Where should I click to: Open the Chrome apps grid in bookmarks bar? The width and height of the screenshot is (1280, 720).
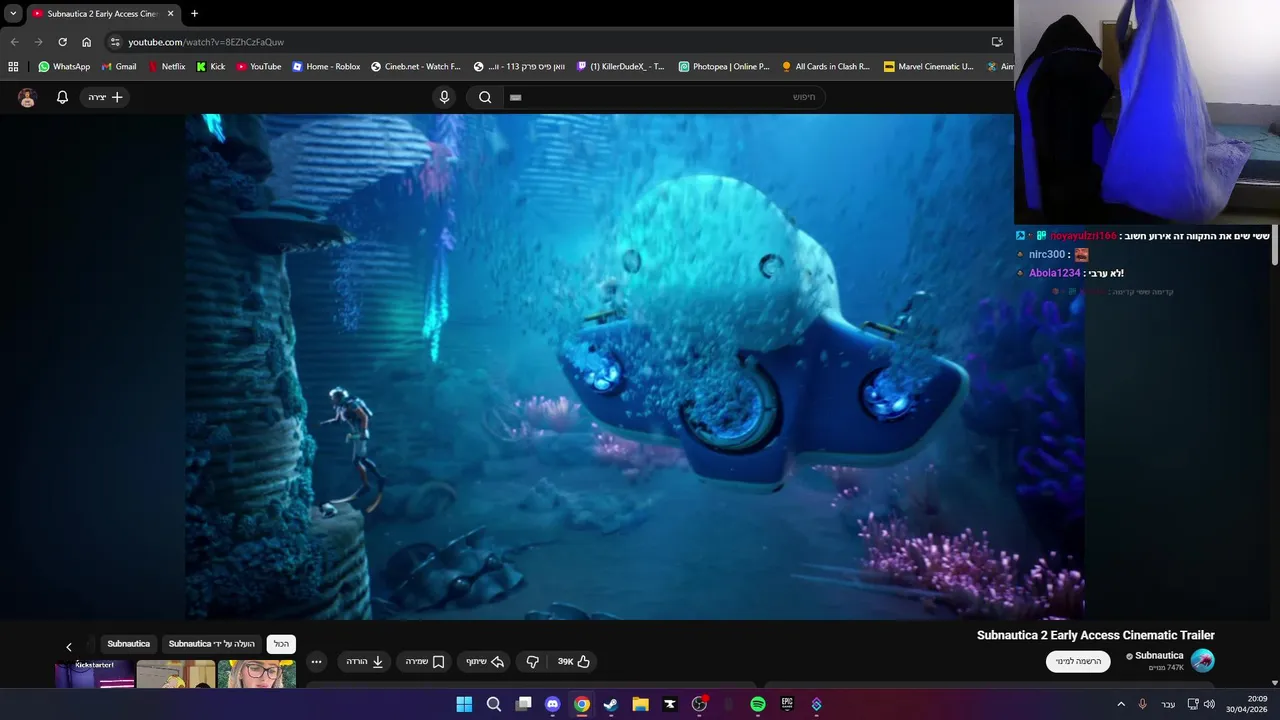[x=13, y=67]
